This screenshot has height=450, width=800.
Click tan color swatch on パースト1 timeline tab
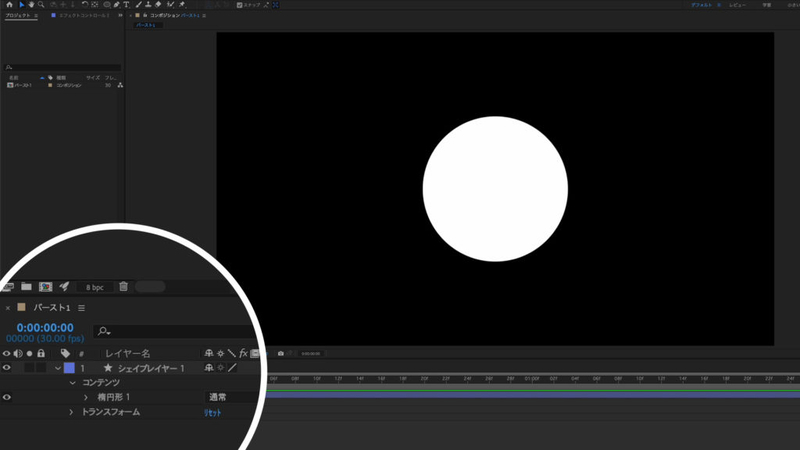click(x=21, y=307)
